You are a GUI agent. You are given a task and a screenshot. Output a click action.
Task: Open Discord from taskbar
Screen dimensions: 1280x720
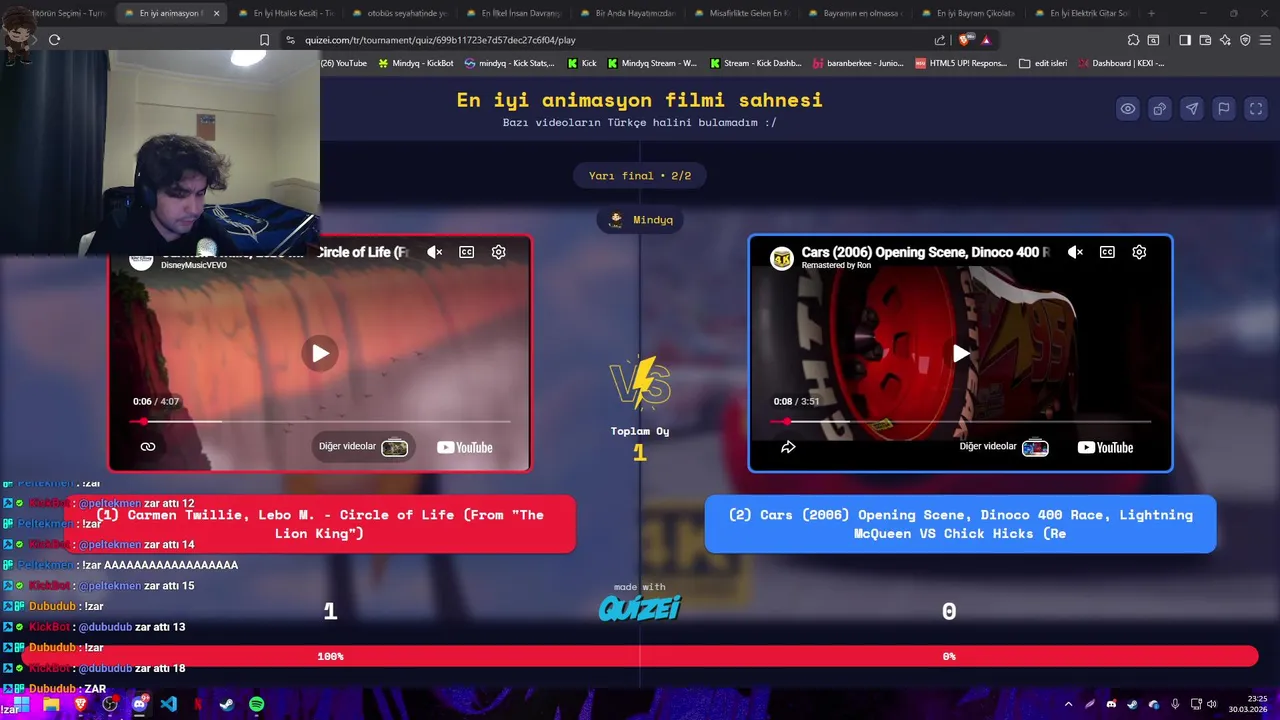click(x=139, y=704)
